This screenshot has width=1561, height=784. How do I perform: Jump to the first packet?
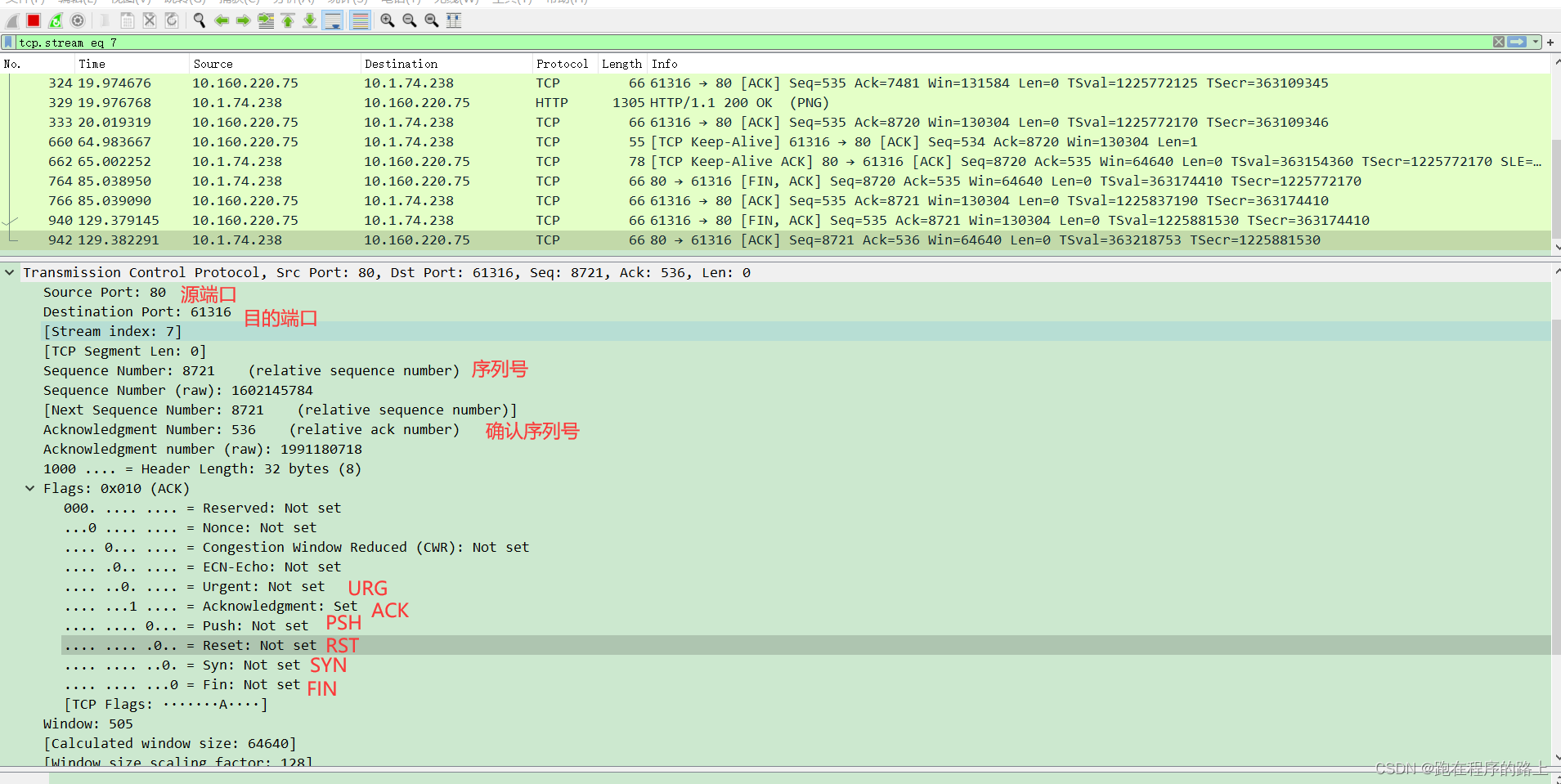pyautogui.click(x=288, y=20)
